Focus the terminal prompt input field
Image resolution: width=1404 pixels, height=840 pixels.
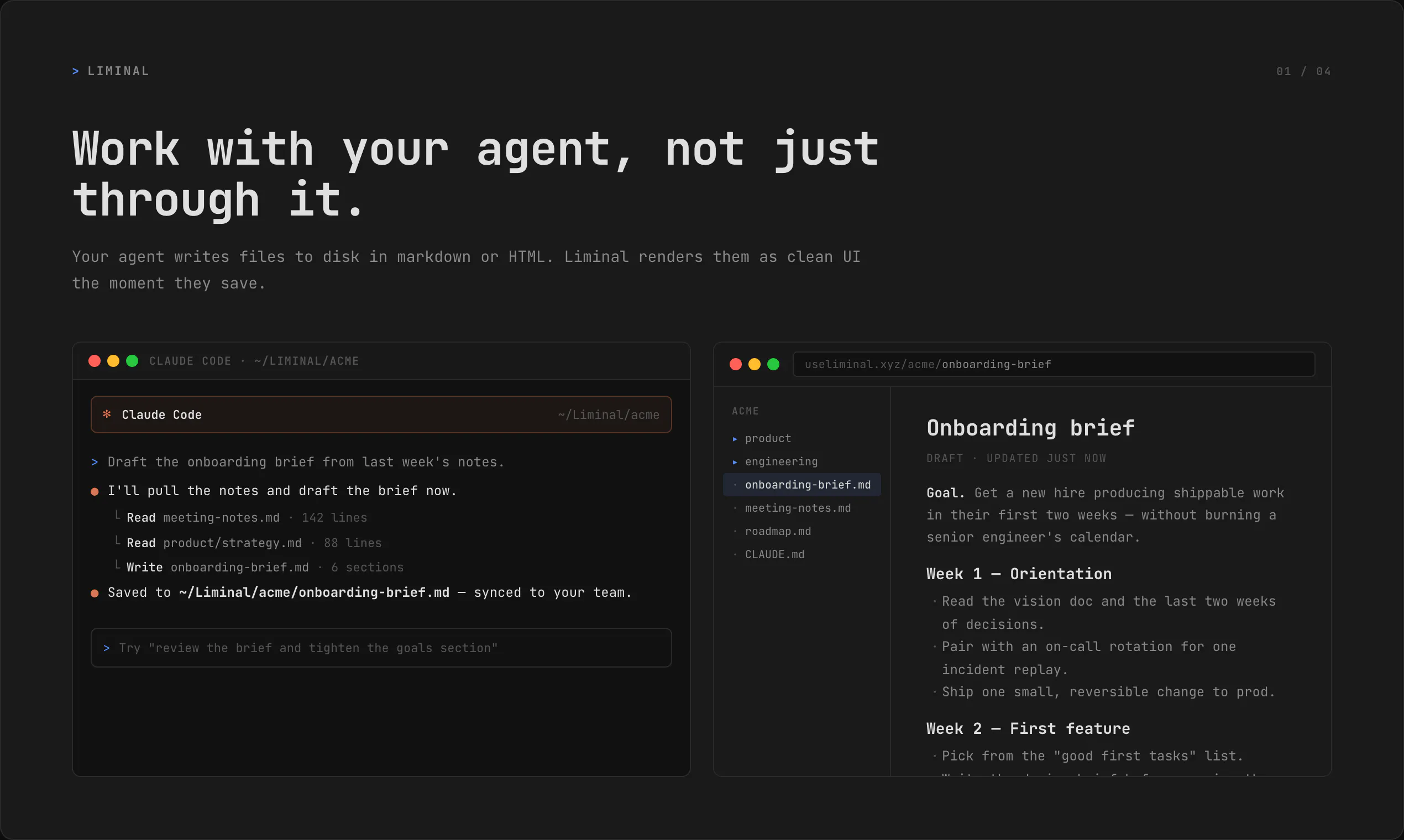(381, 648)
